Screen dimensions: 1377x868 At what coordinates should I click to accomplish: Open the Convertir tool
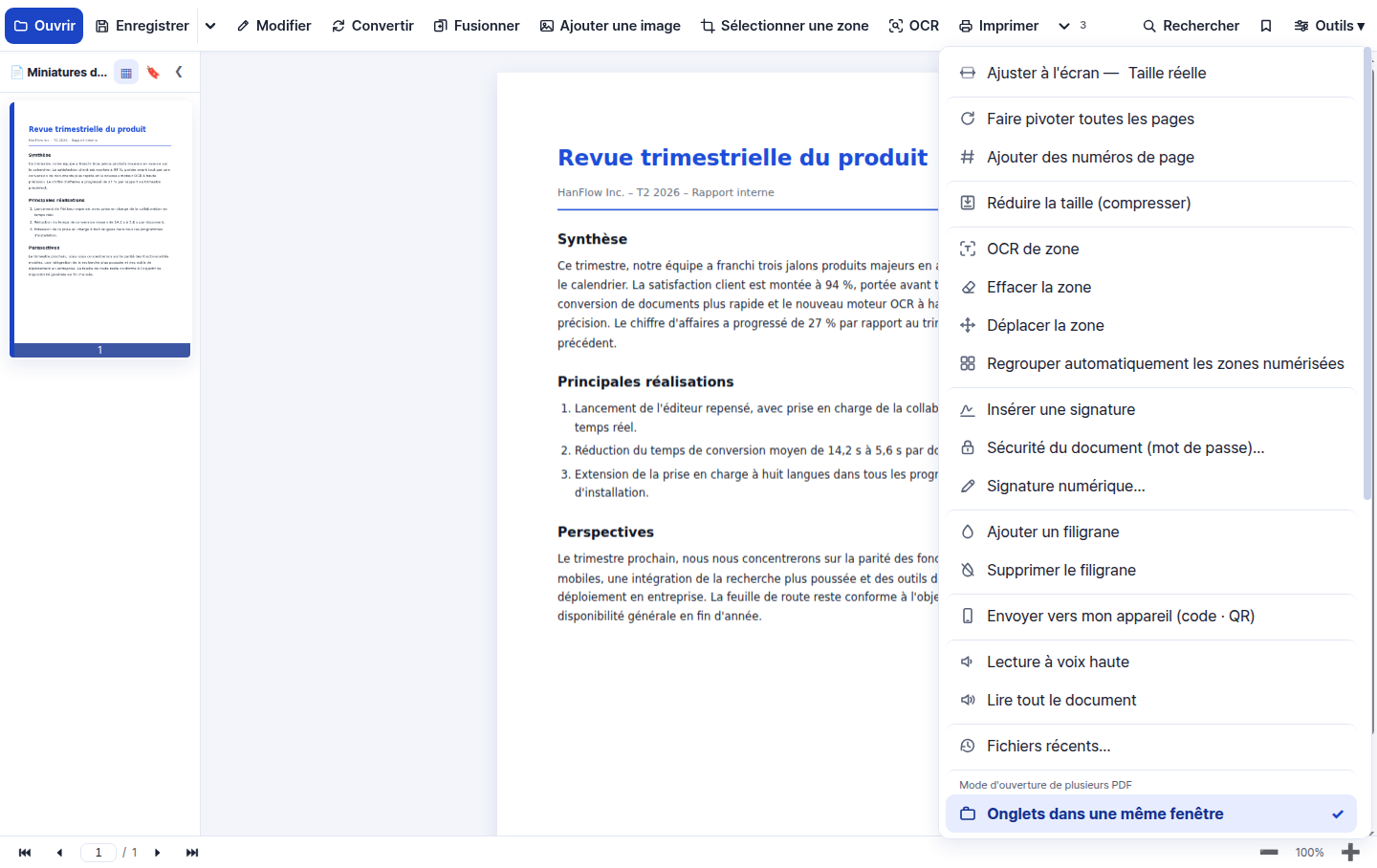click(372, 26)
